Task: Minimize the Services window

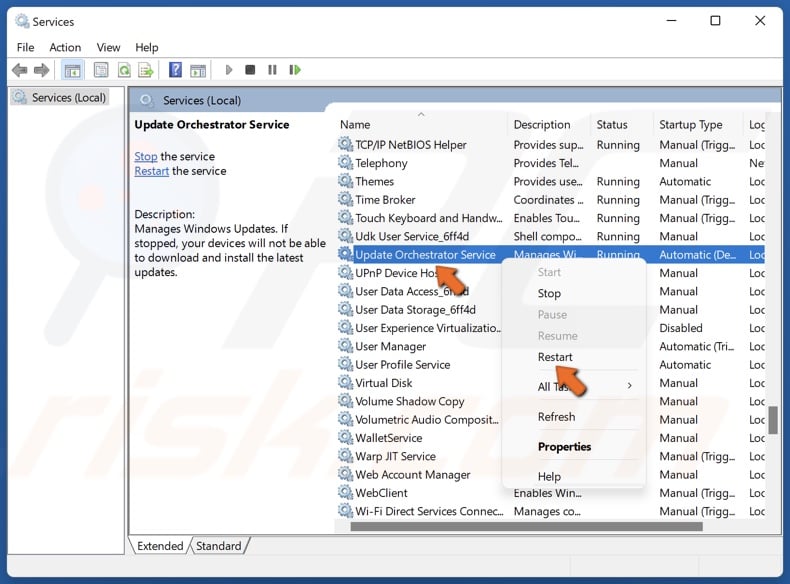Action: (x=671, y=21)
